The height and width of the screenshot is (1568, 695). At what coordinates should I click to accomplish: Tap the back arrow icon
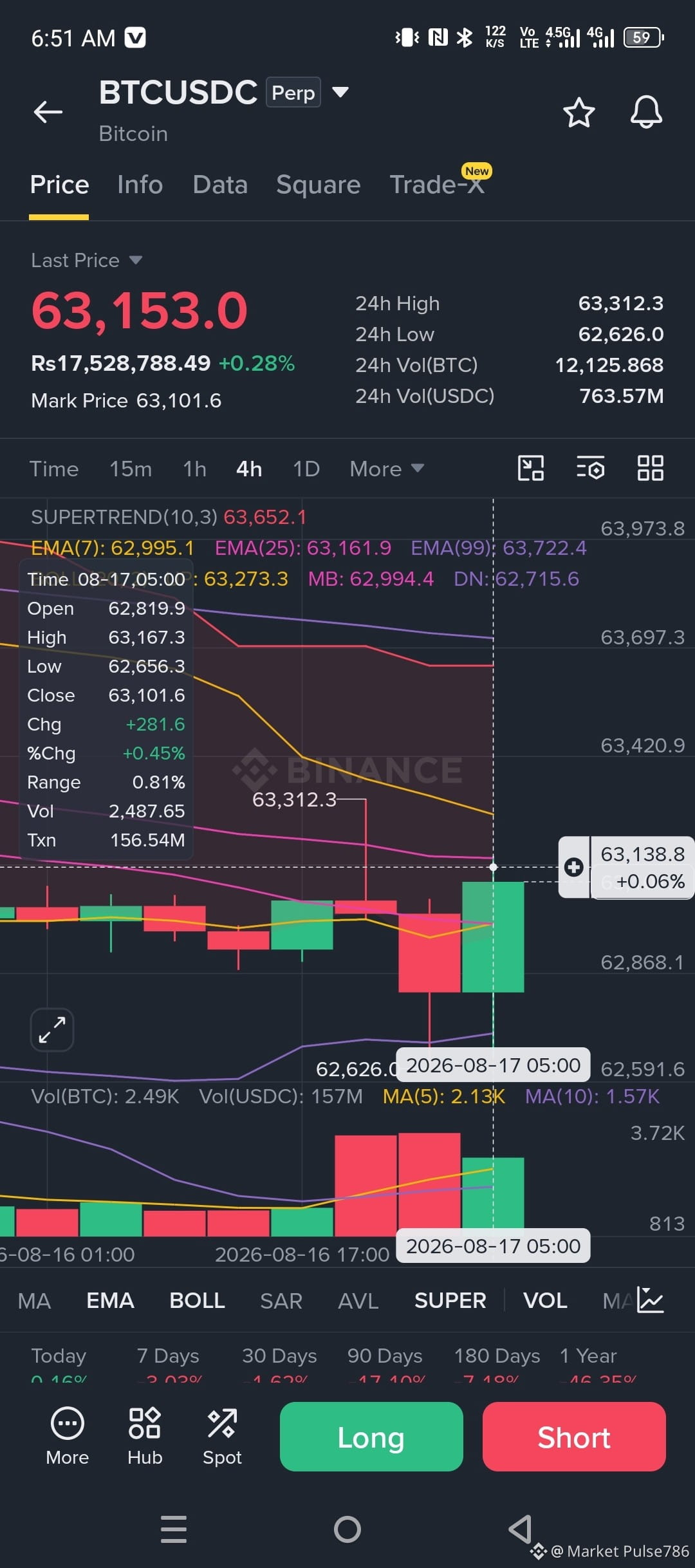48,112
